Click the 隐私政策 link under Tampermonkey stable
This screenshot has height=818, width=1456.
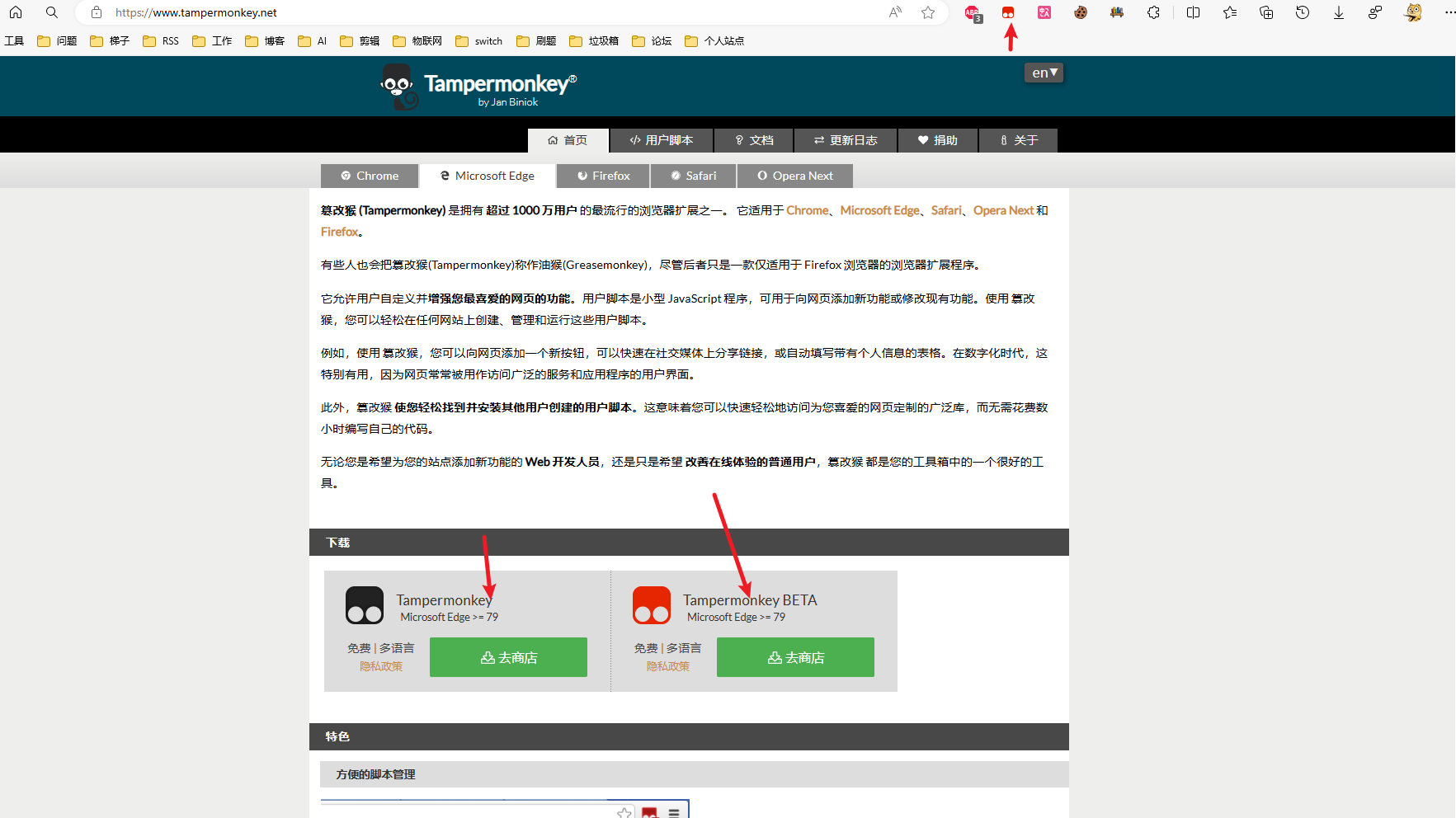(381, 666)
